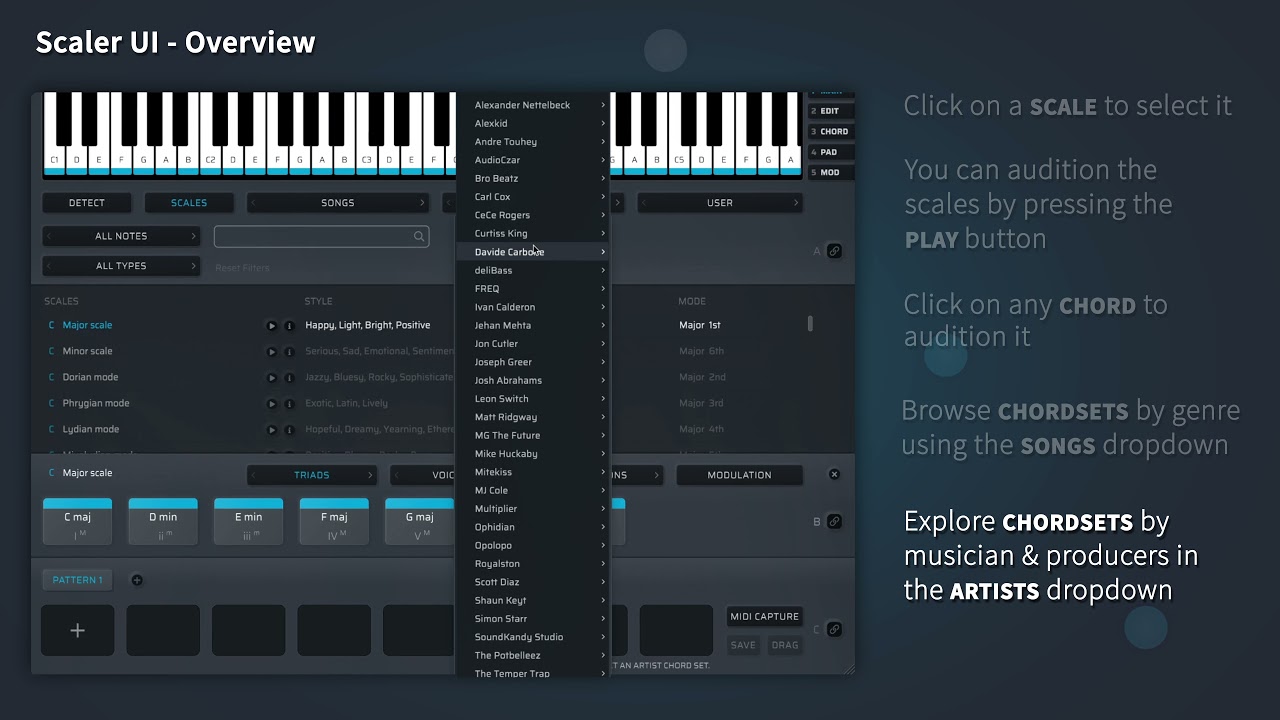This screenshot has height=720, width=1280.
Task: Open the TRIADS chord type dropdown
Action: pyautogui.click(x=312, y=475)
